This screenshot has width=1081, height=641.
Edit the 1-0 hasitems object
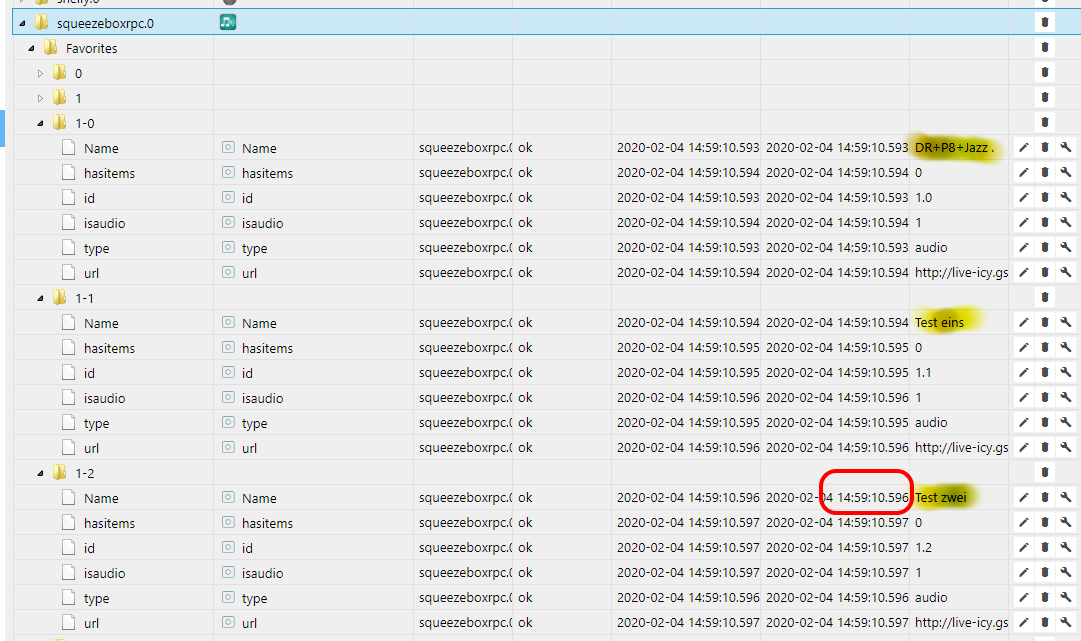1024,172
